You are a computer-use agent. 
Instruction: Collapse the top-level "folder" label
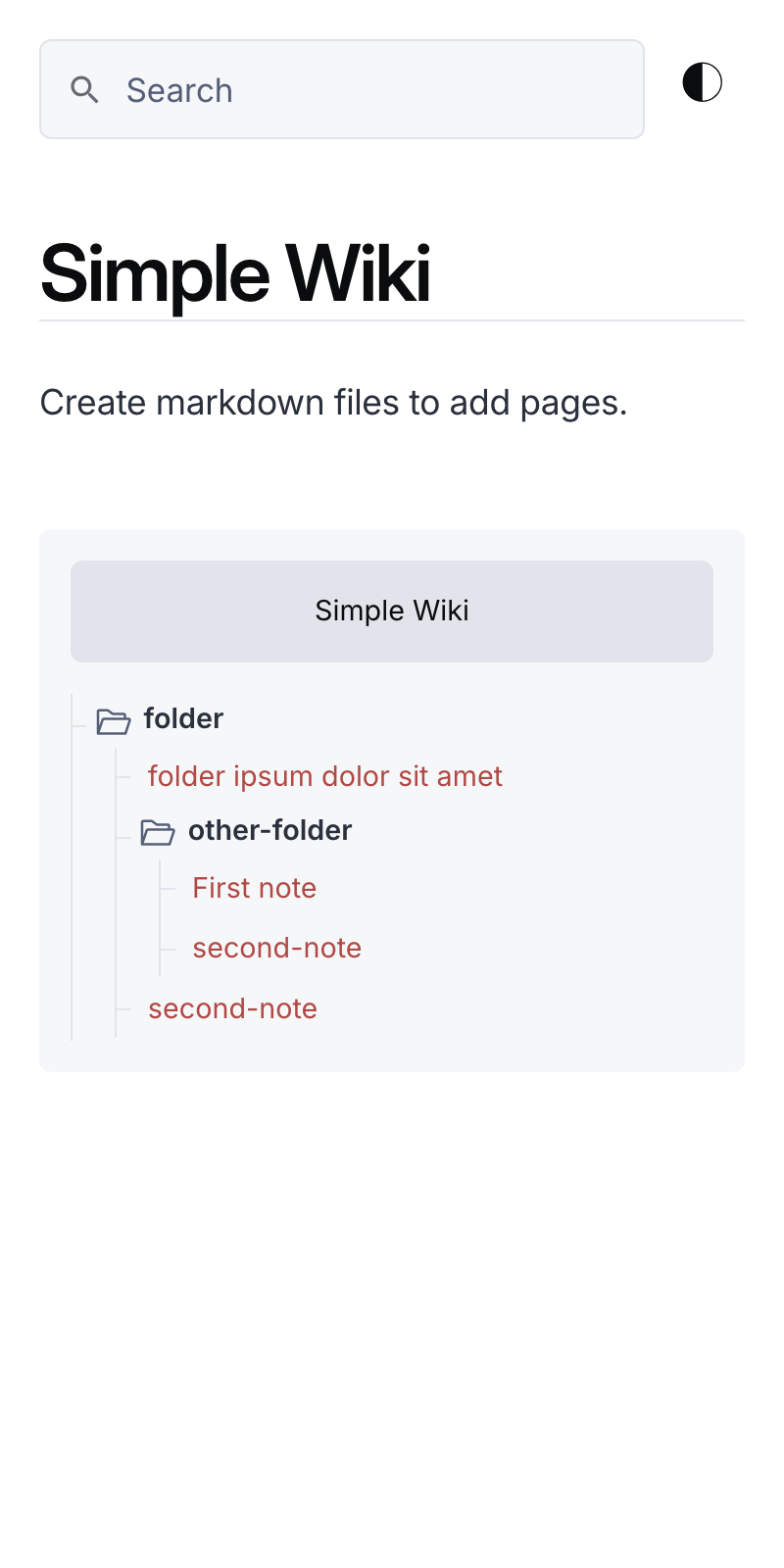pos(183,719)
